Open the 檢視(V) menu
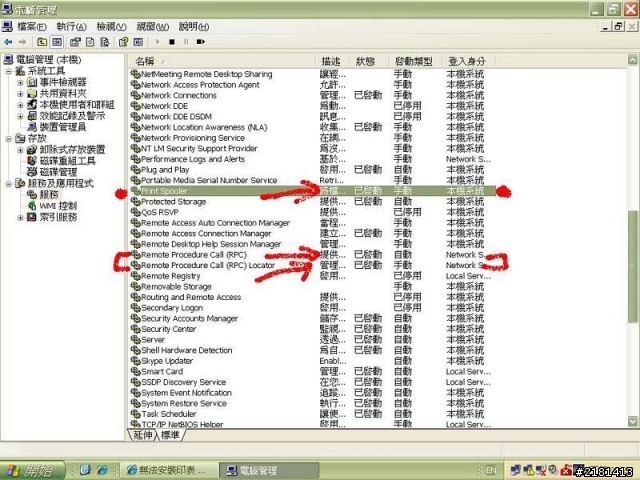This screenshot has height=480, width=640. pyautogui.click(x=111, y=27)
